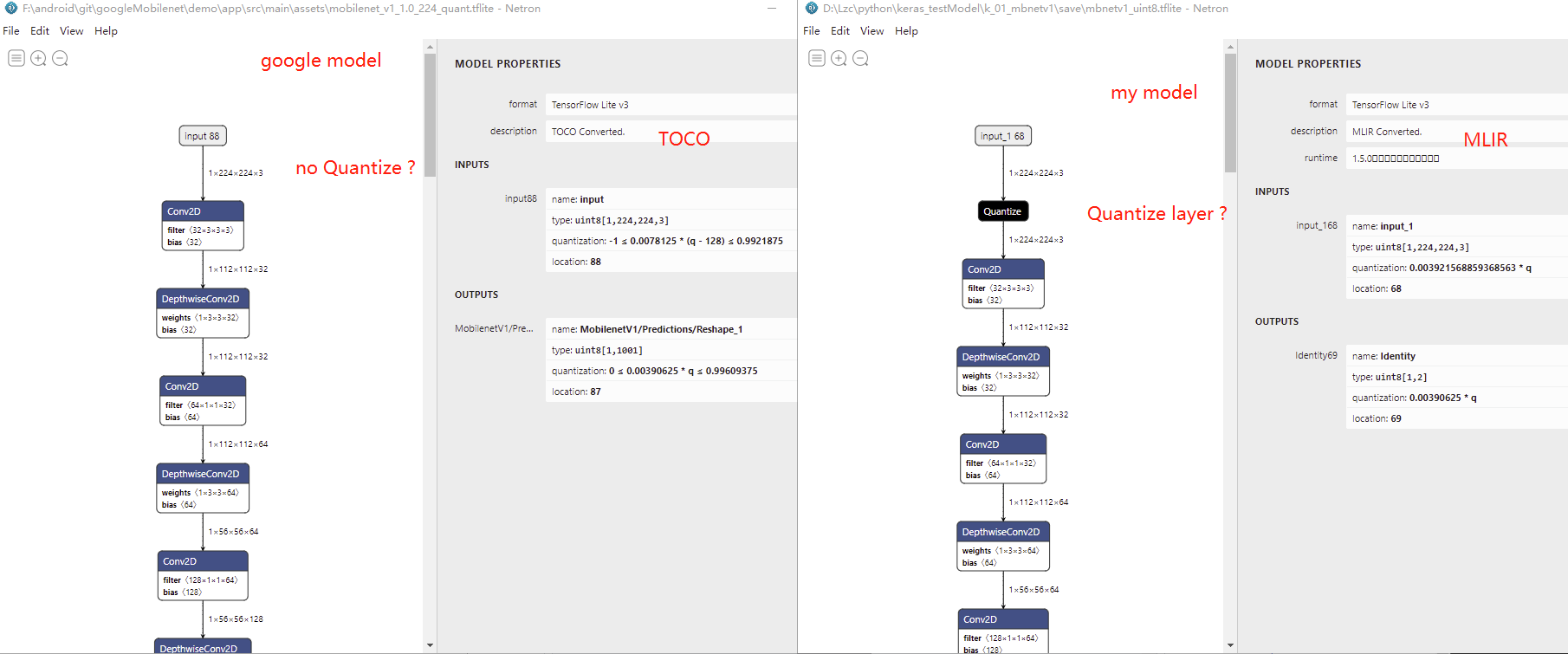Click scroll-down arrow of right graph scrollbar

click(1230, 645)
